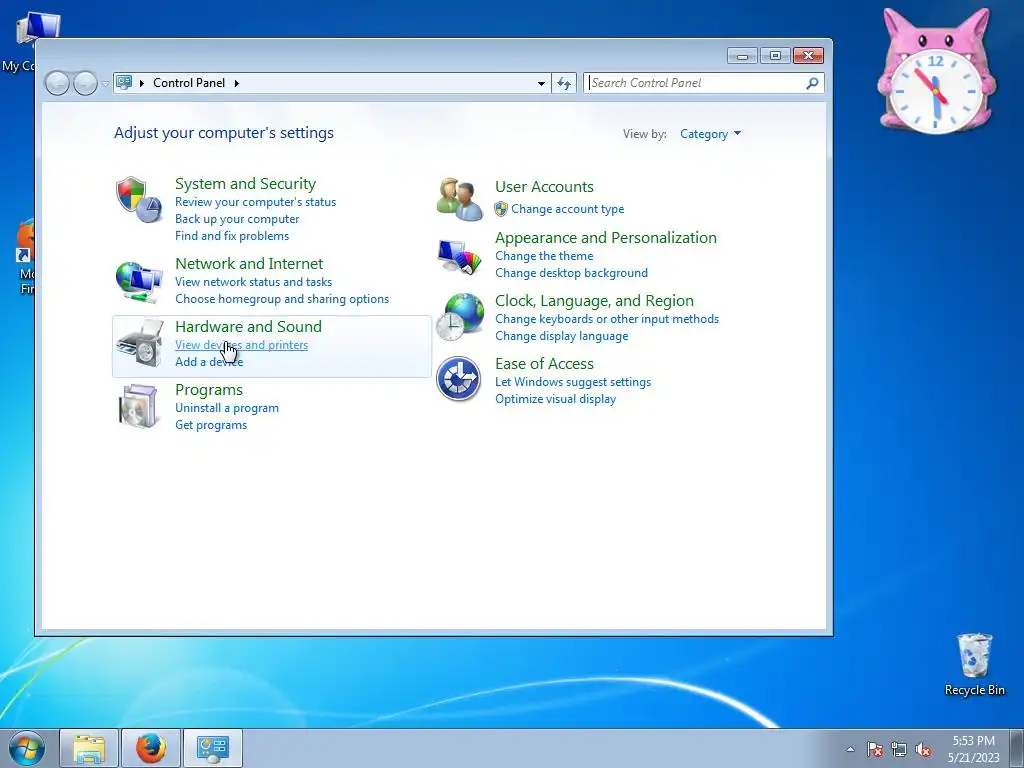Open the View by Category dropdown
1024x768 pixels.
point(710,134)
